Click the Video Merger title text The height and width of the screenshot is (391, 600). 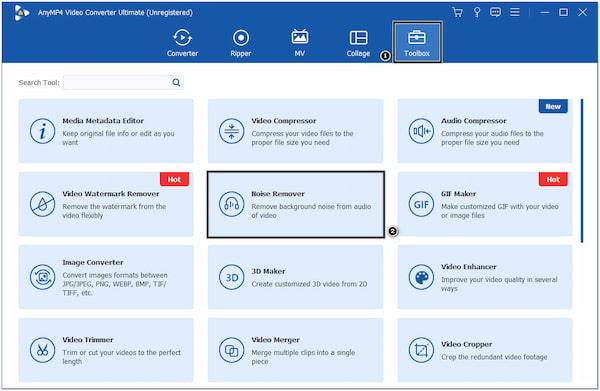click(275, 340)
